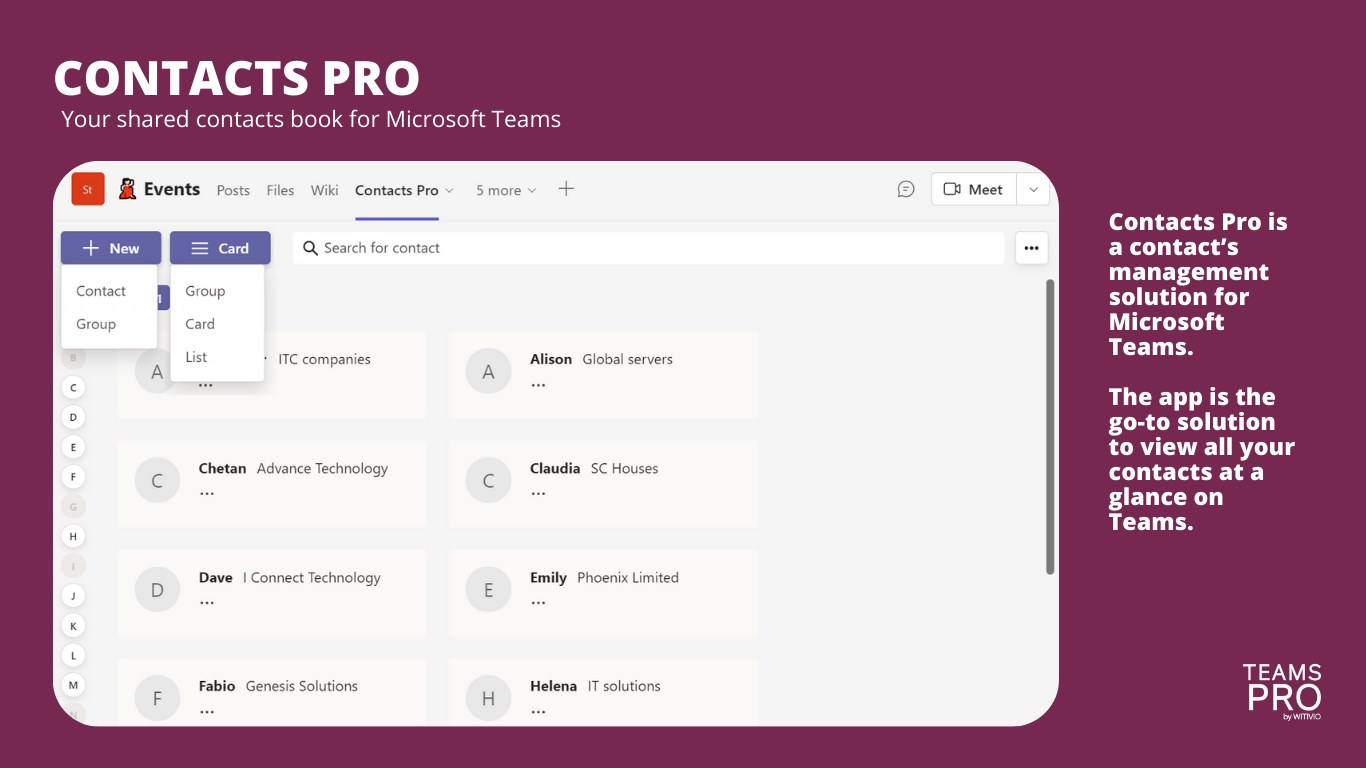
Task: Jump to letter M in alphabet index
Action: pyautogui.click(x=73, y=685)
